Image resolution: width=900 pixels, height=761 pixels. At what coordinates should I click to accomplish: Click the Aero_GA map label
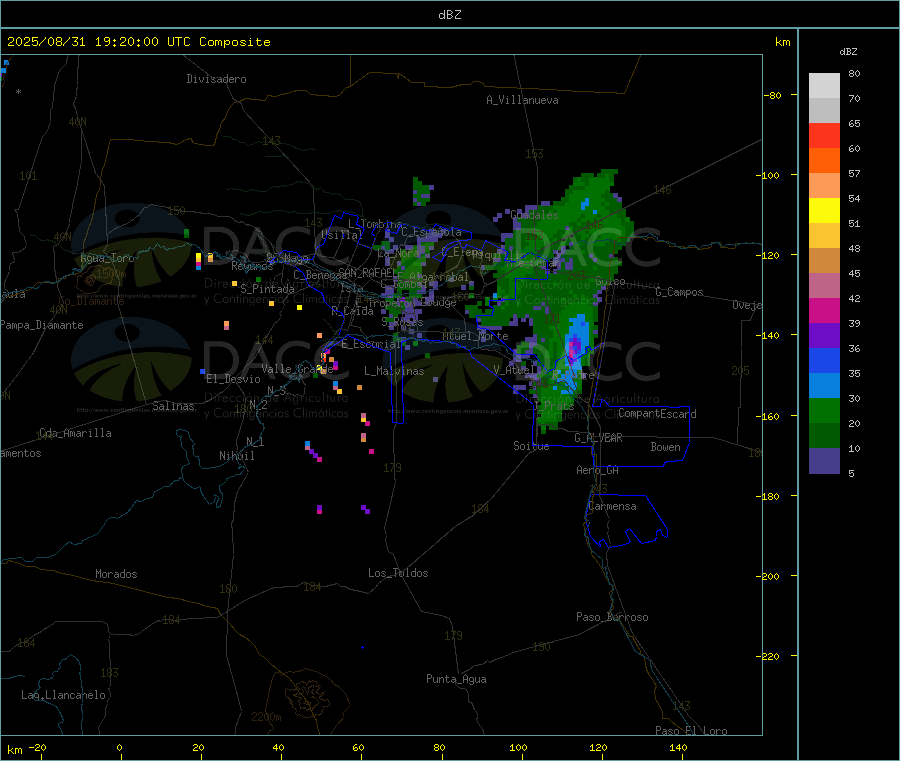point(597,470)
